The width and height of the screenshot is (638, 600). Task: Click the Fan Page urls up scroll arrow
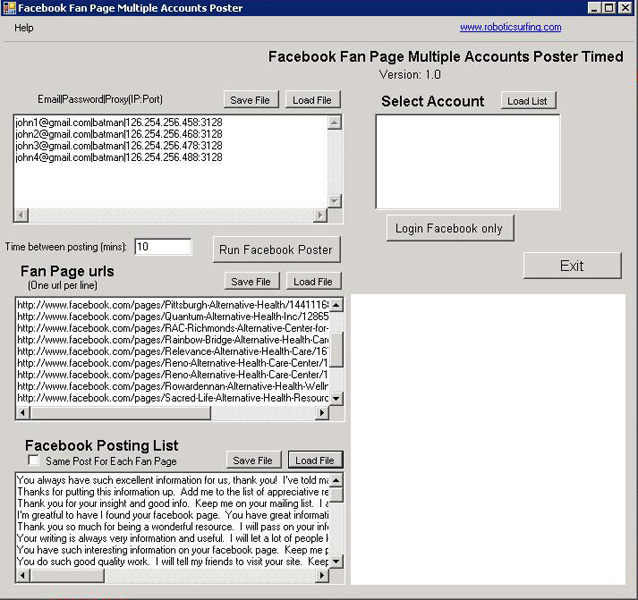336,305
